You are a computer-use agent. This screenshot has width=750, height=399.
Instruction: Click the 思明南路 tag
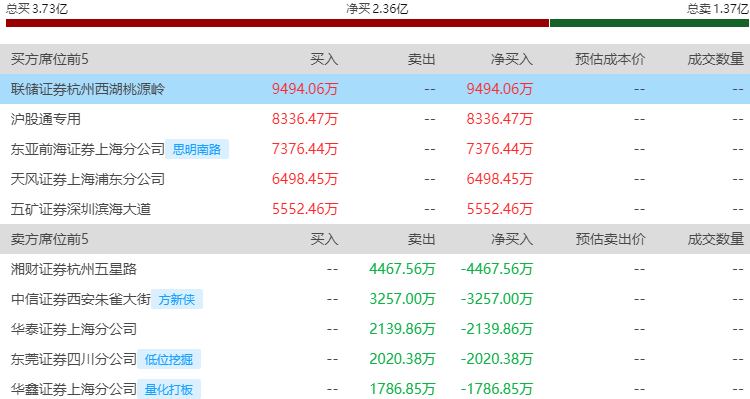[x=197, y=149]
